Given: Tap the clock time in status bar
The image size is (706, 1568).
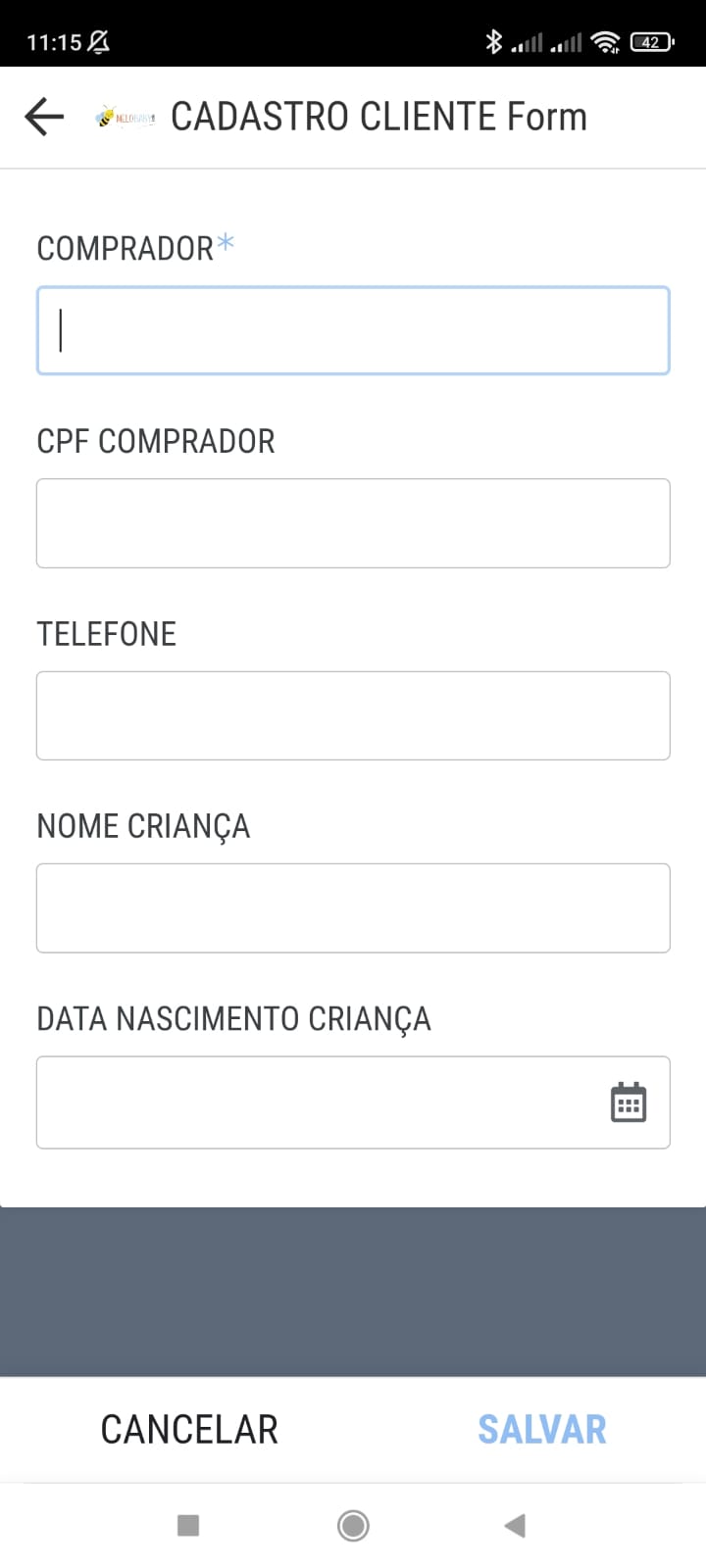Looking at the screenshot, I should pos(54,42).
